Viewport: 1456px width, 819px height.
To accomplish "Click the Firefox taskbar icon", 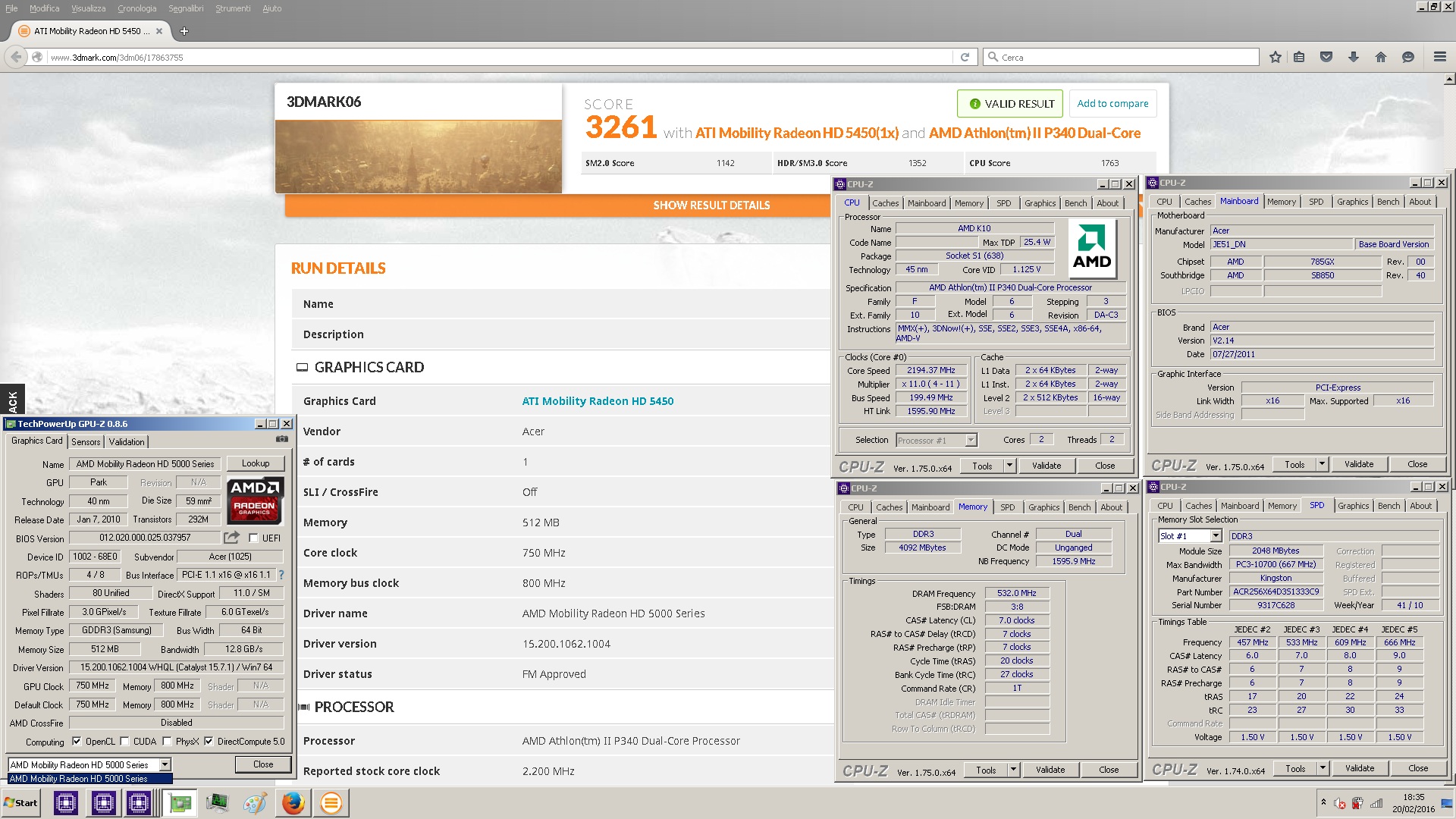I will coord(293,803).
